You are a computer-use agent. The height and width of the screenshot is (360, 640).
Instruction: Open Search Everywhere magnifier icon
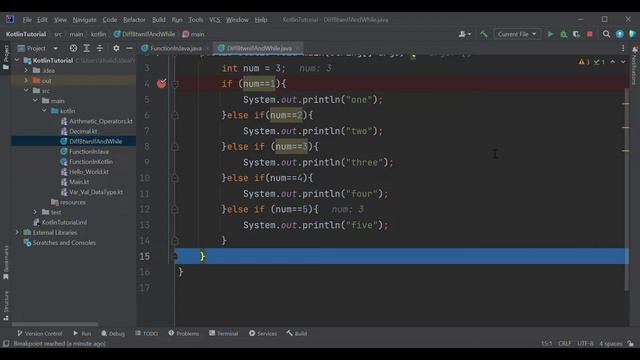point(606,34)
